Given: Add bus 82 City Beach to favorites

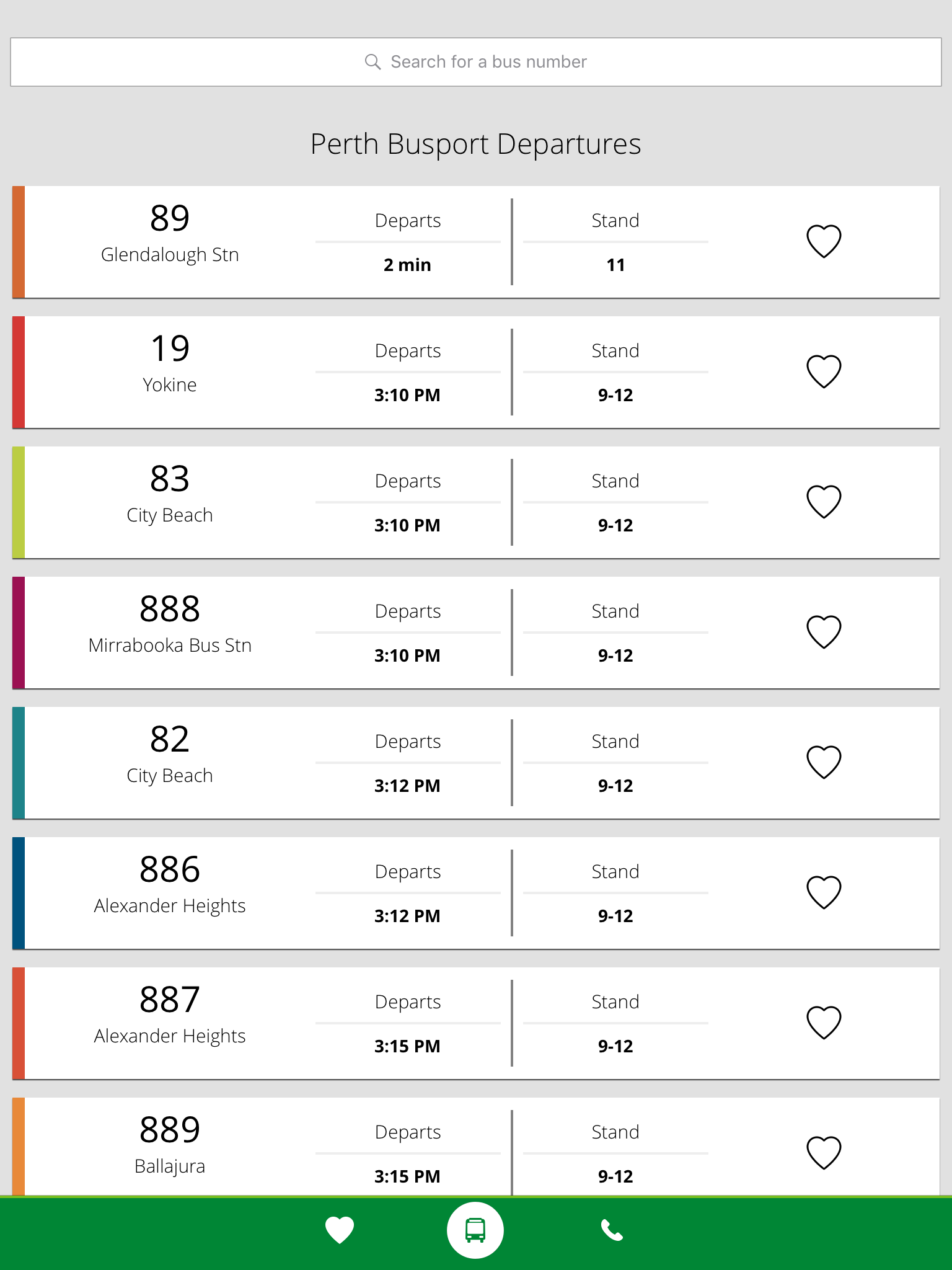Looking at the screenshot, I should pyautogui.click(x=824, y=762).
